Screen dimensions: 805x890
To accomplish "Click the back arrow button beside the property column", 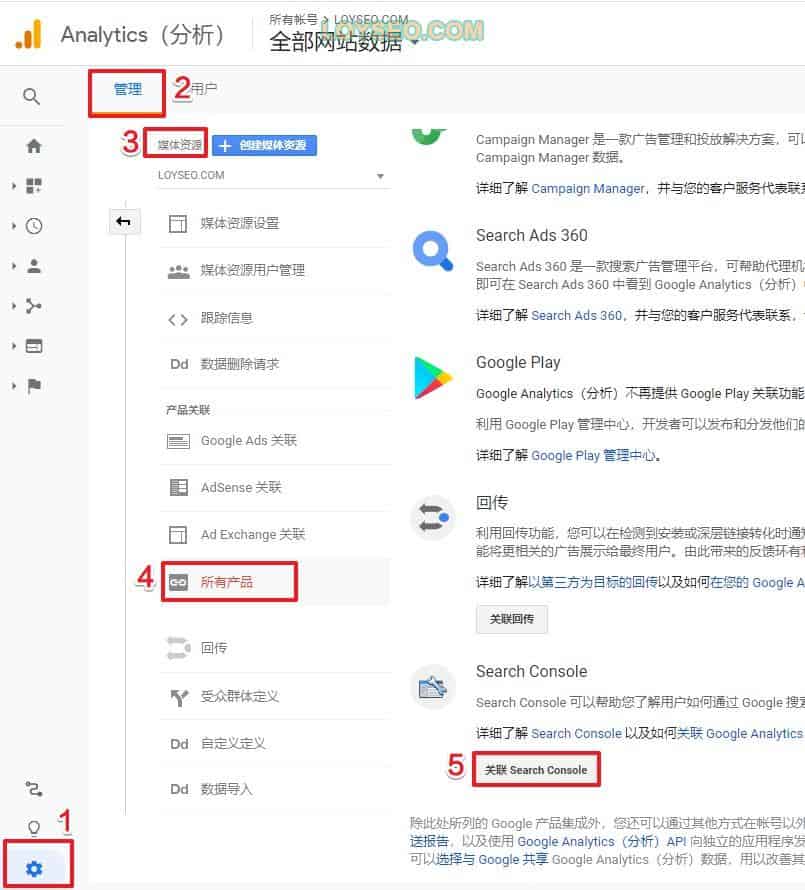I will [123, 221].
